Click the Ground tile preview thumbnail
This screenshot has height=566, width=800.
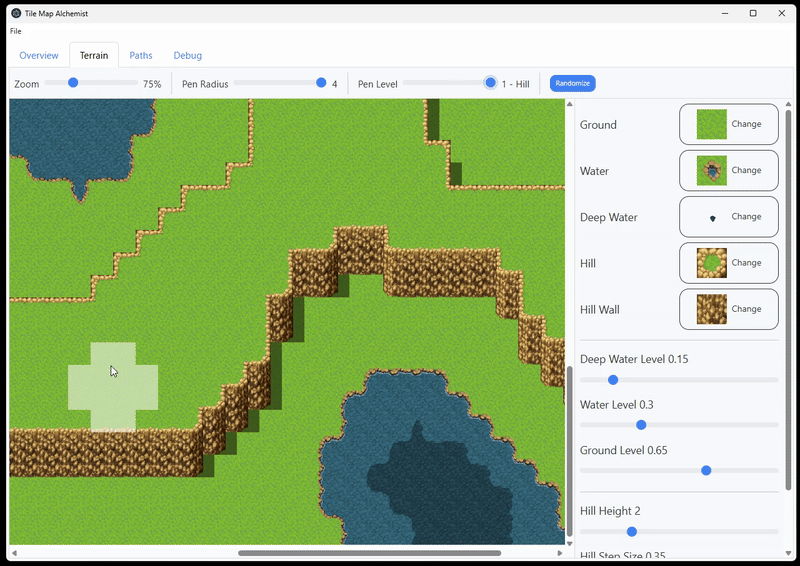coord(711,124)
